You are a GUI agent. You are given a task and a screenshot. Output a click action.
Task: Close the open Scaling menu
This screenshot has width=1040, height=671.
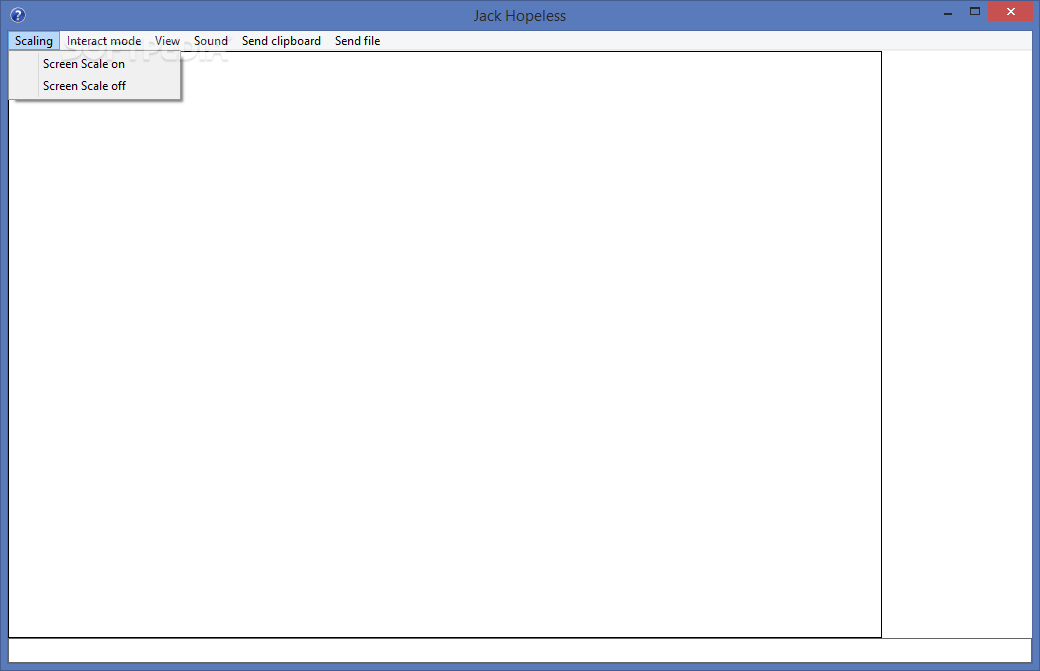click(x=34, y=40)
